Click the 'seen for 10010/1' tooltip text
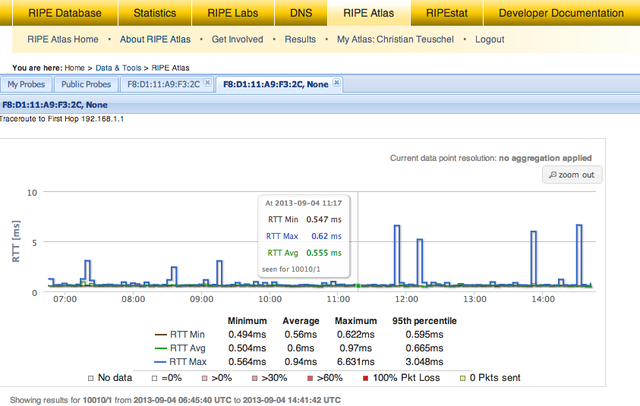 click(291, 269)
